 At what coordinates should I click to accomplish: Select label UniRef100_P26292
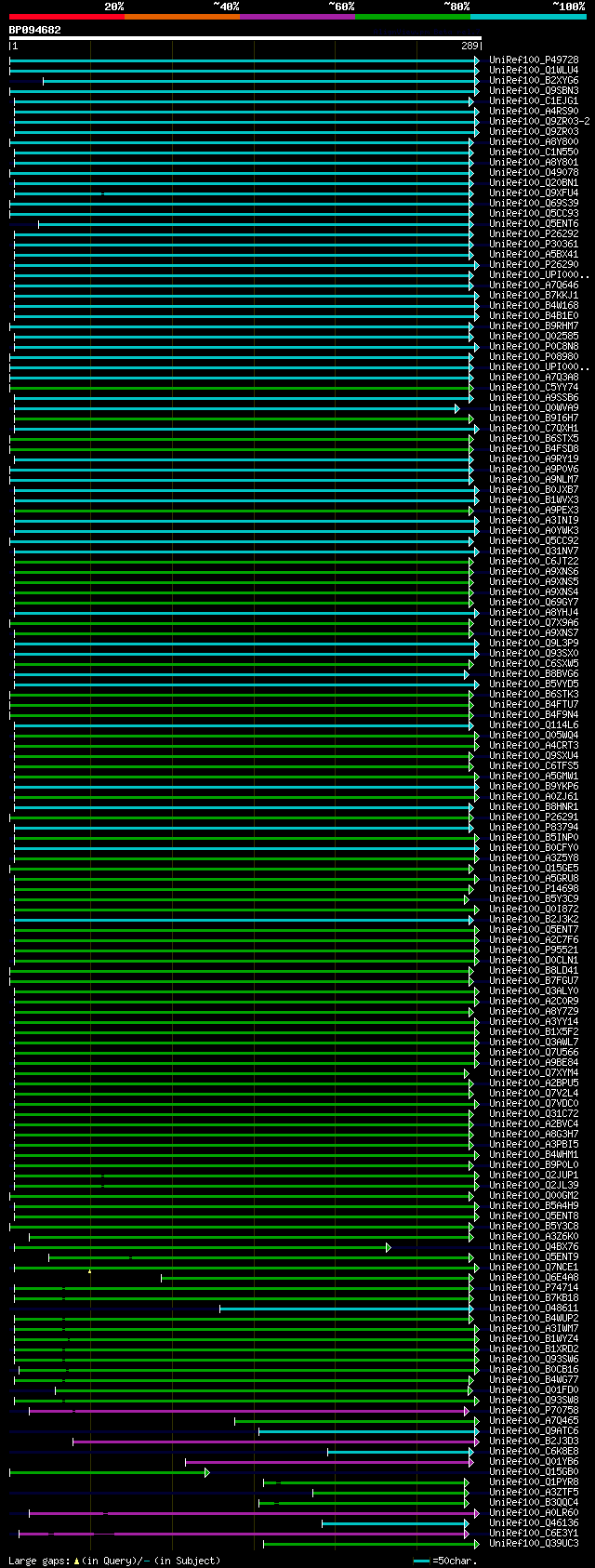534,233
